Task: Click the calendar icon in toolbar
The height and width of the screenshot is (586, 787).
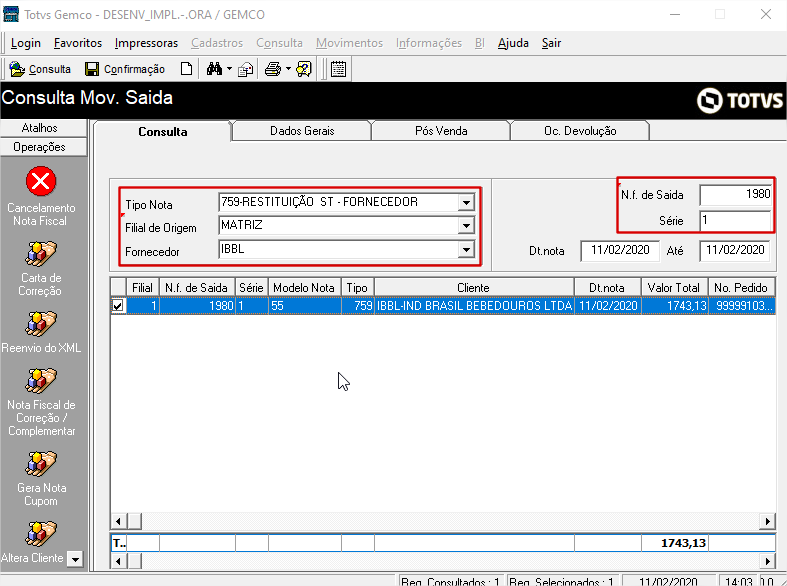Action: (x=338, y=69)
